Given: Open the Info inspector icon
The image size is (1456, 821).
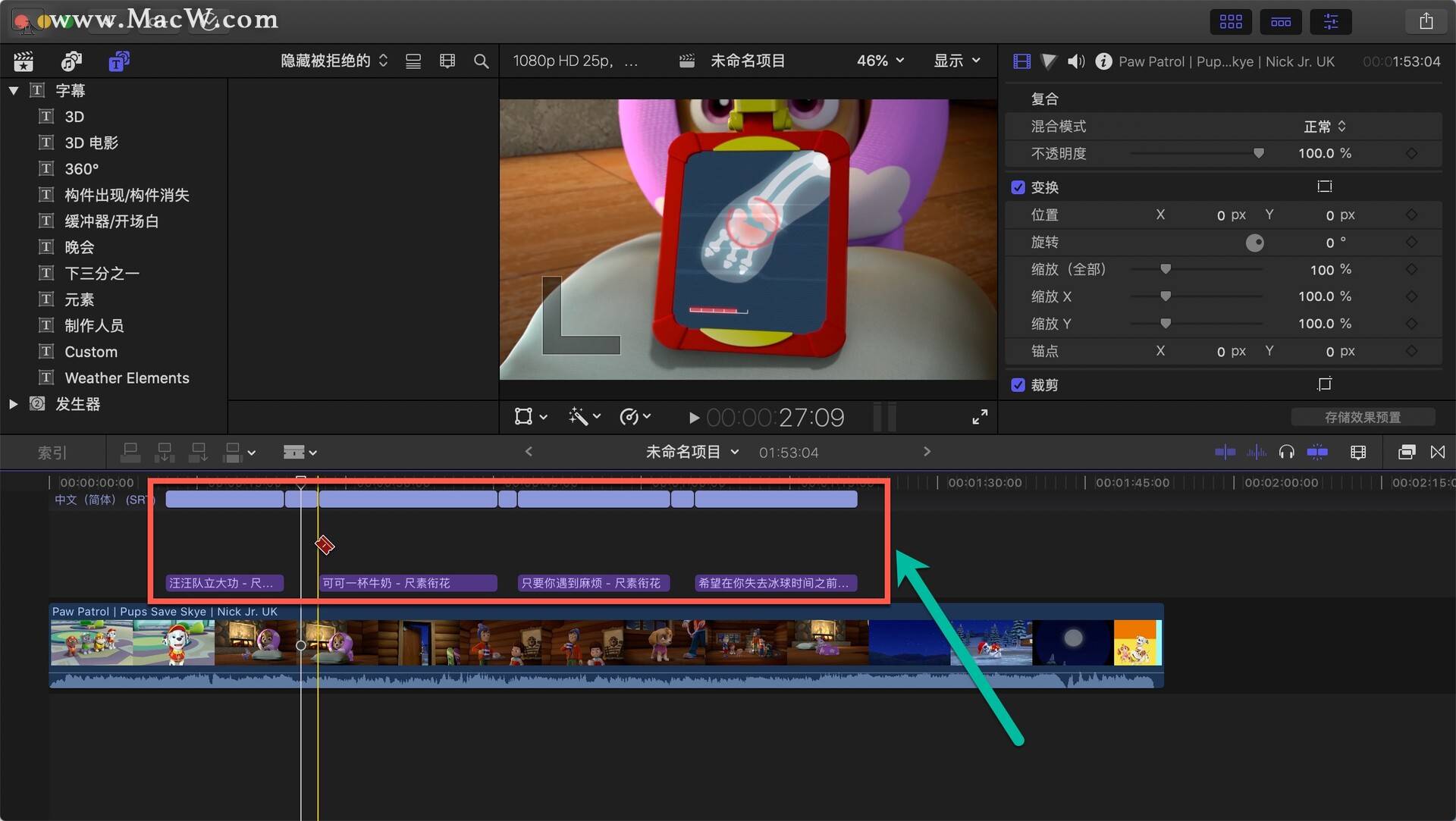Looking at the screenshot, I should [1103, 61].
